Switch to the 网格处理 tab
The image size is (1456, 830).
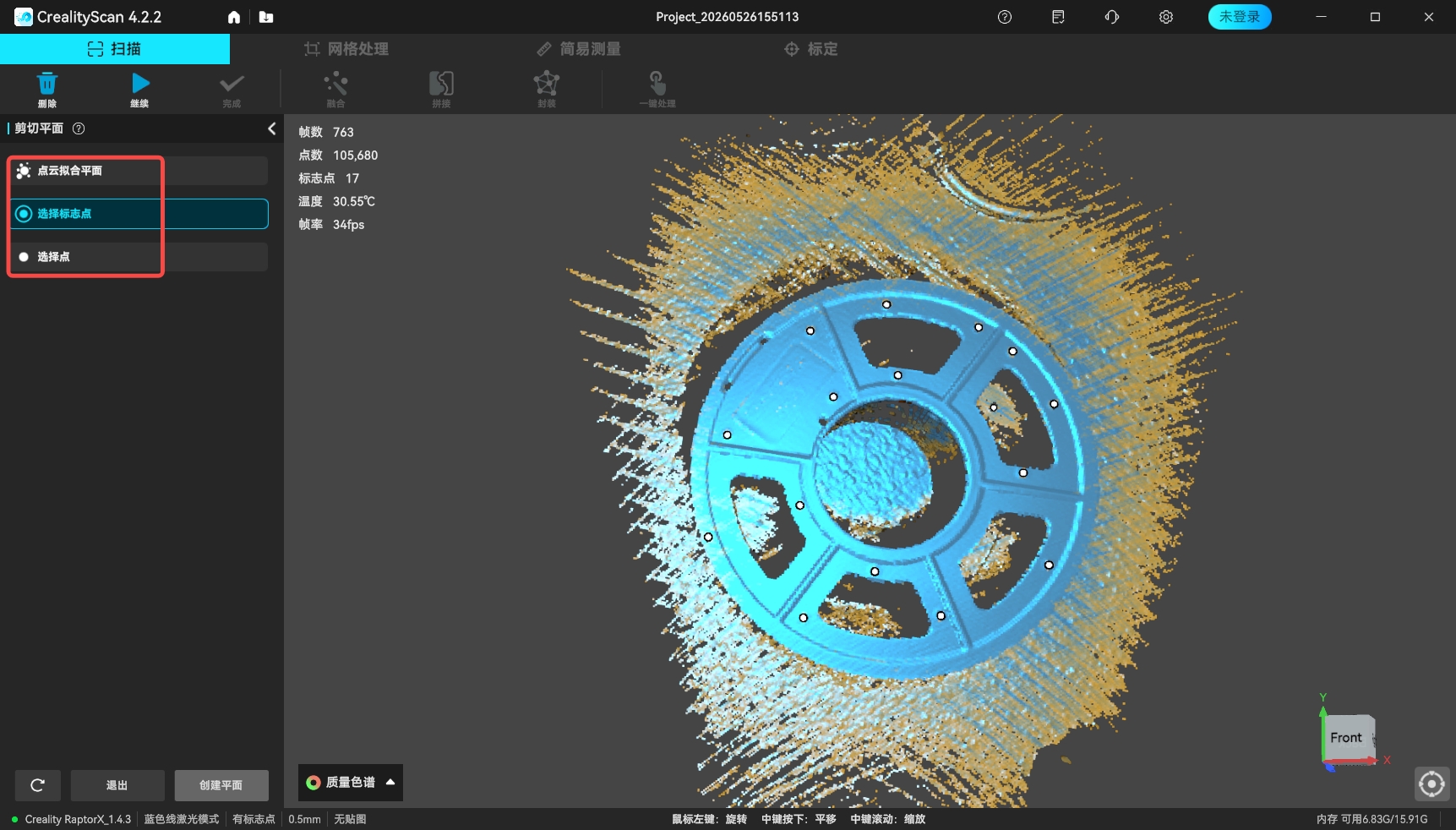point(346,49)
